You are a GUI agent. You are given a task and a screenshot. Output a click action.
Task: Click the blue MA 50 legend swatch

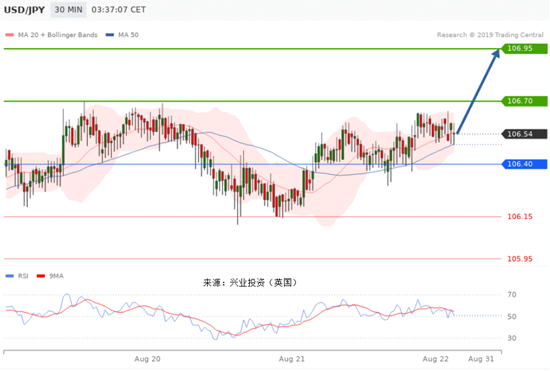point(110,35)
